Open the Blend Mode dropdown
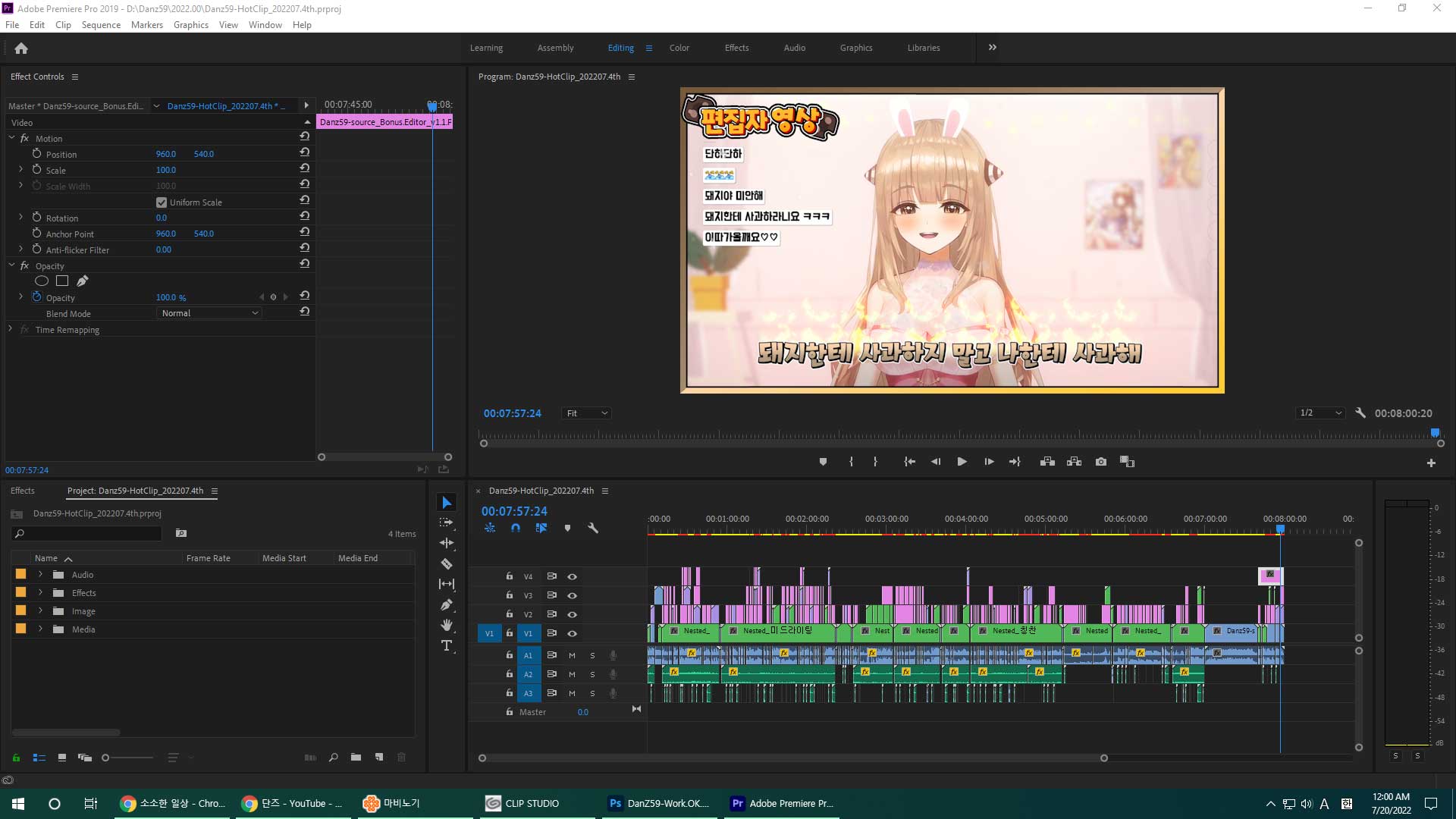The height and width of the screenshot is (819, 1456). tap(210, 313)
